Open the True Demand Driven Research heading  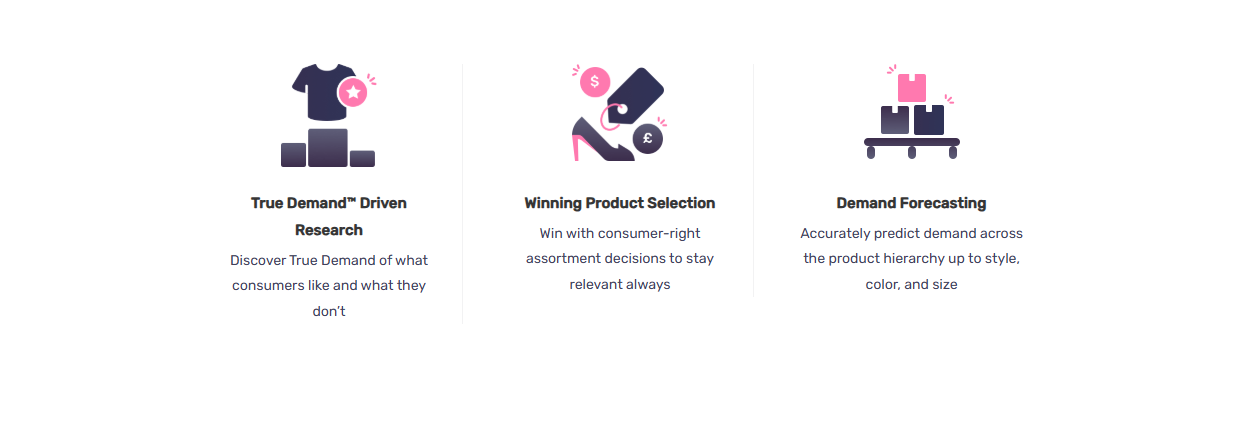(329, 216)
